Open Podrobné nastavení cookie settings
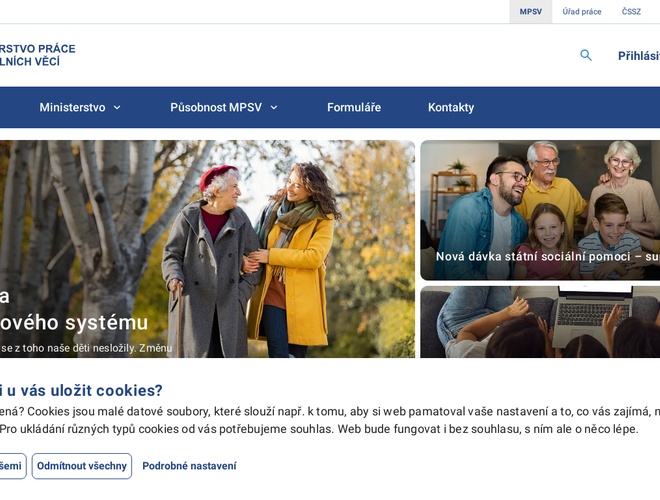The image size is (660, 500). pyautogui.click(x=189, y=466)
